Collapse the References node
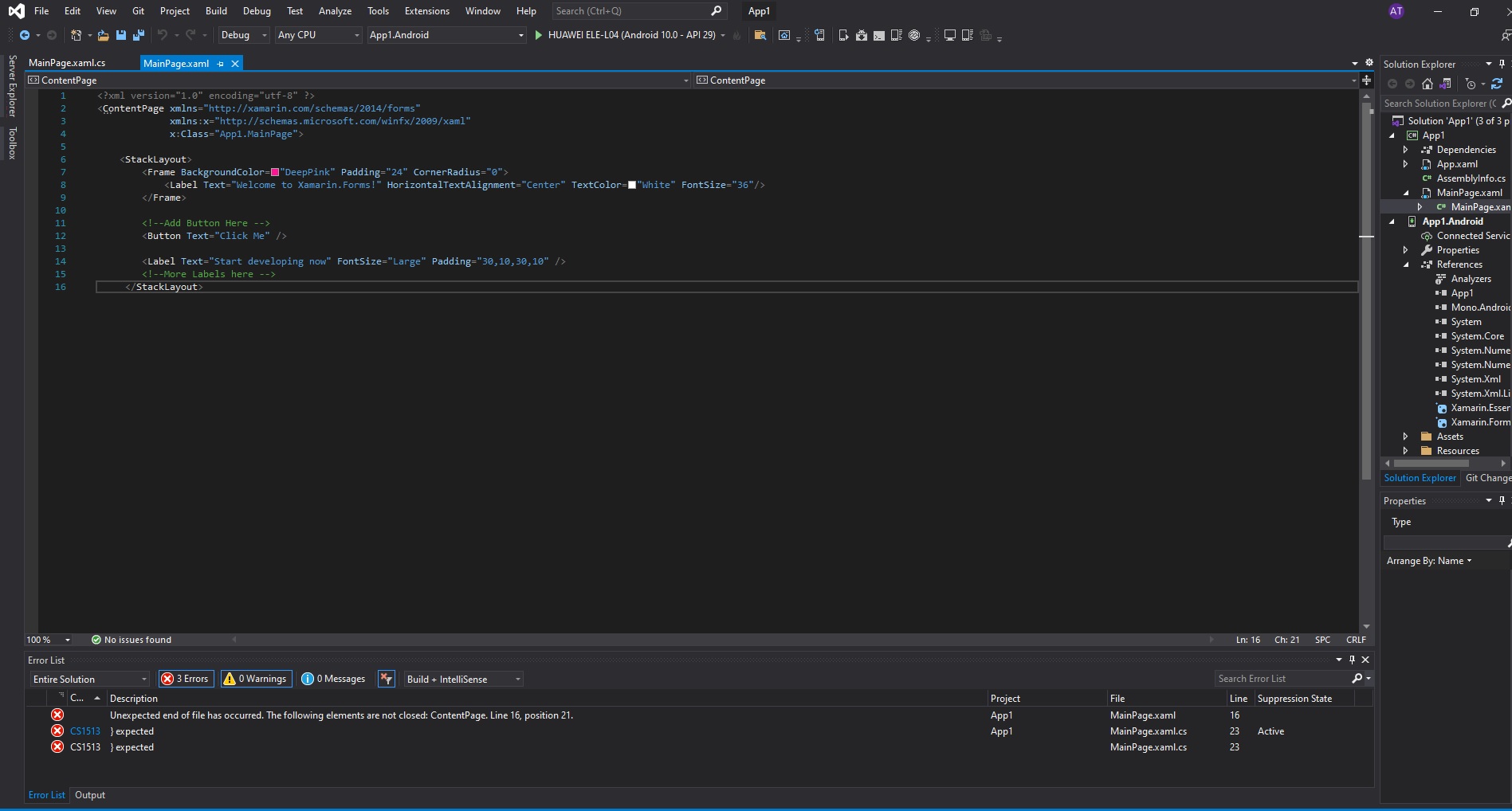The height and width of the screenshot is (811, 1512). pos(1408,264)
